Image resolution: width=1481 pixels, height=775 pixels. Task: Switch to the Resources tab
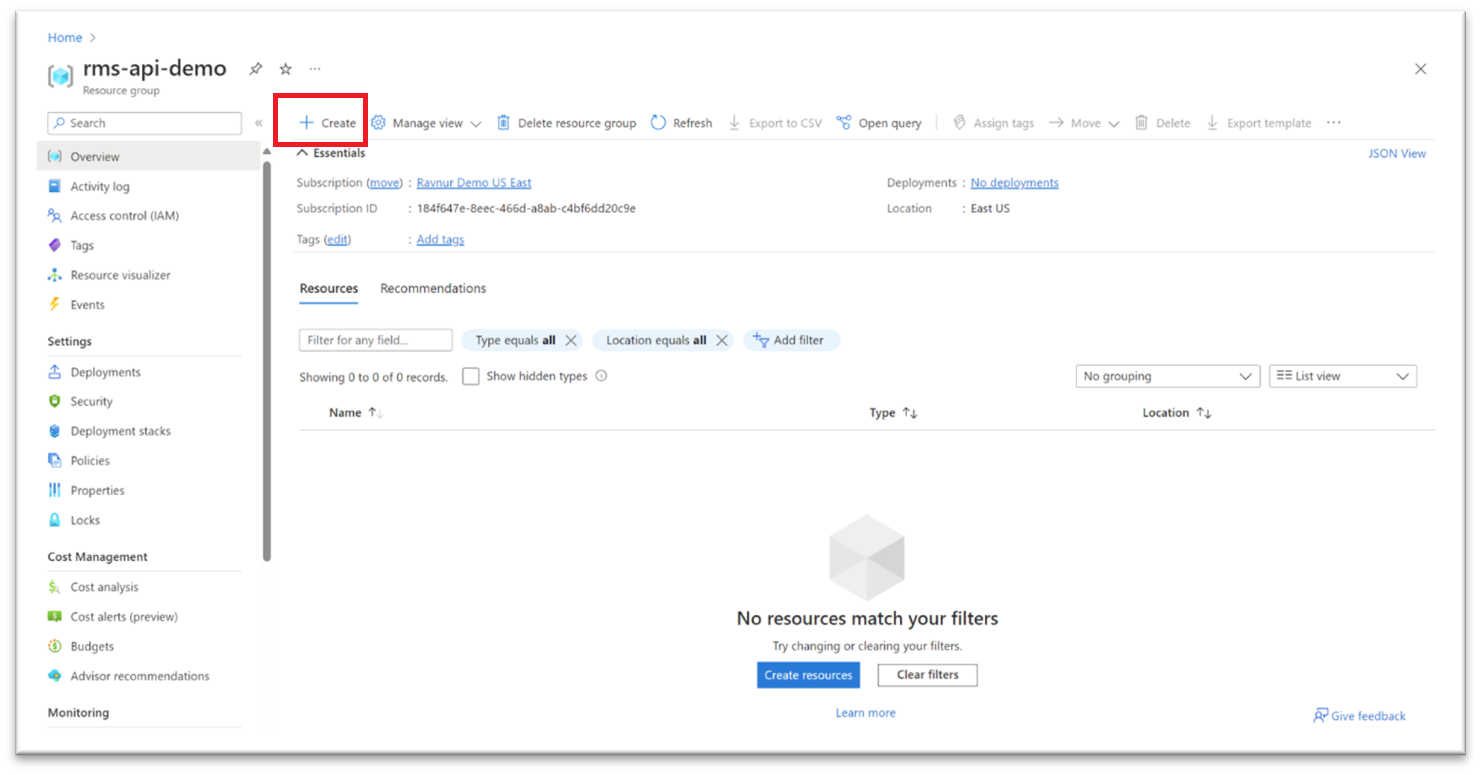(x=329, y=288)
